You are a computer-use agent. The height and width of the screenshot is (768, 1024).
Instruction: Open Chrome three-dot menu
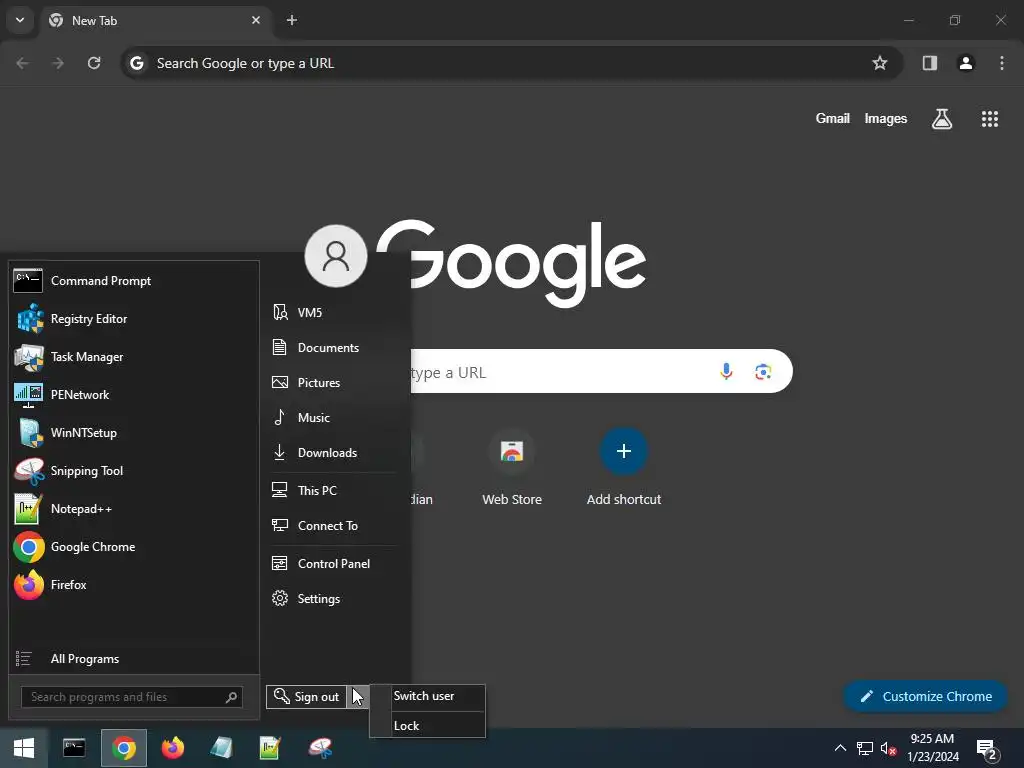(1002, 63)
